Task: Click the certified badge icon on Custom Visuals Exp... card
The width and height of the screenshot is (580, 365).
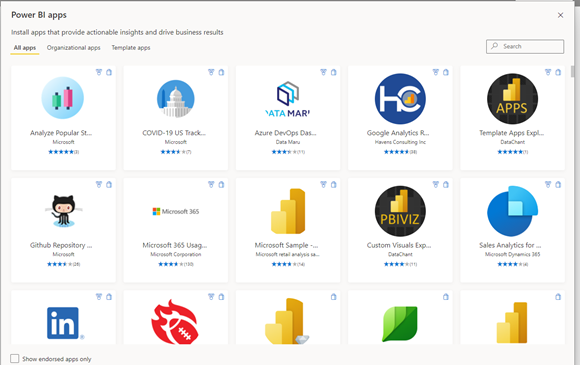Action: 436,185
